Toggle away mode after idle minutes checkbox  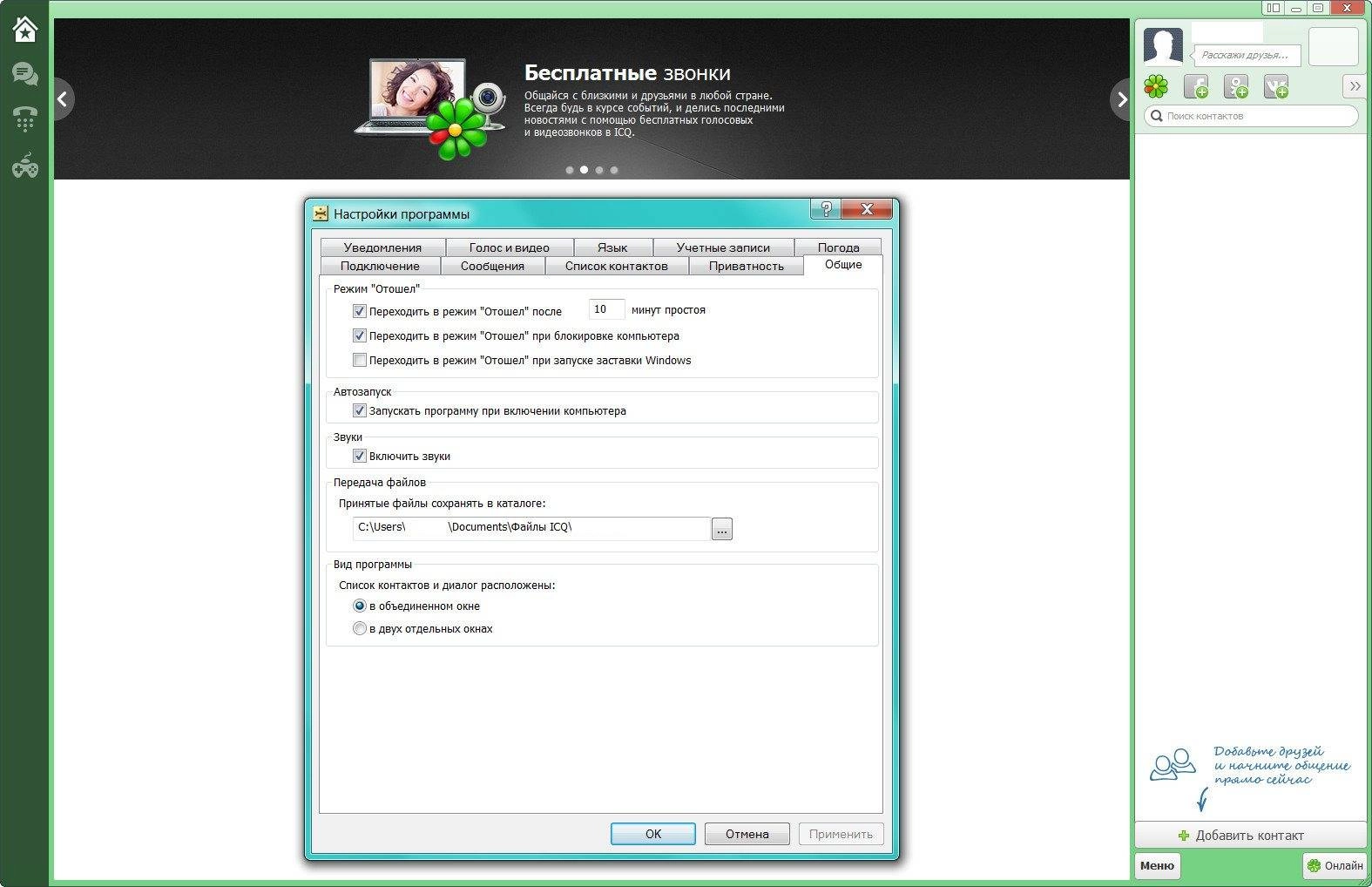pyautogui.click(x=359, y=310)
